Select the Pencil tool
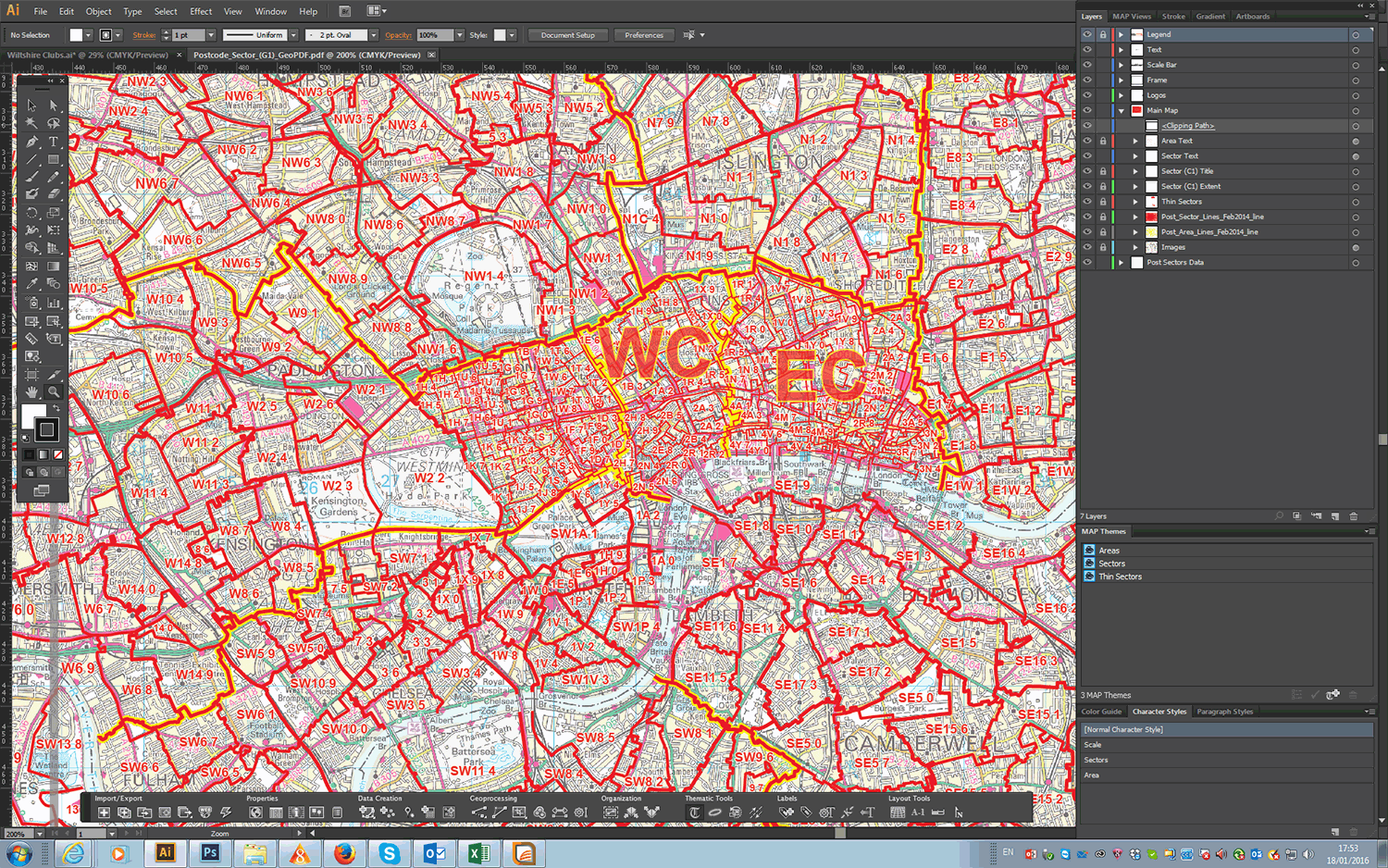1388x868 pixels. (54, 177)
